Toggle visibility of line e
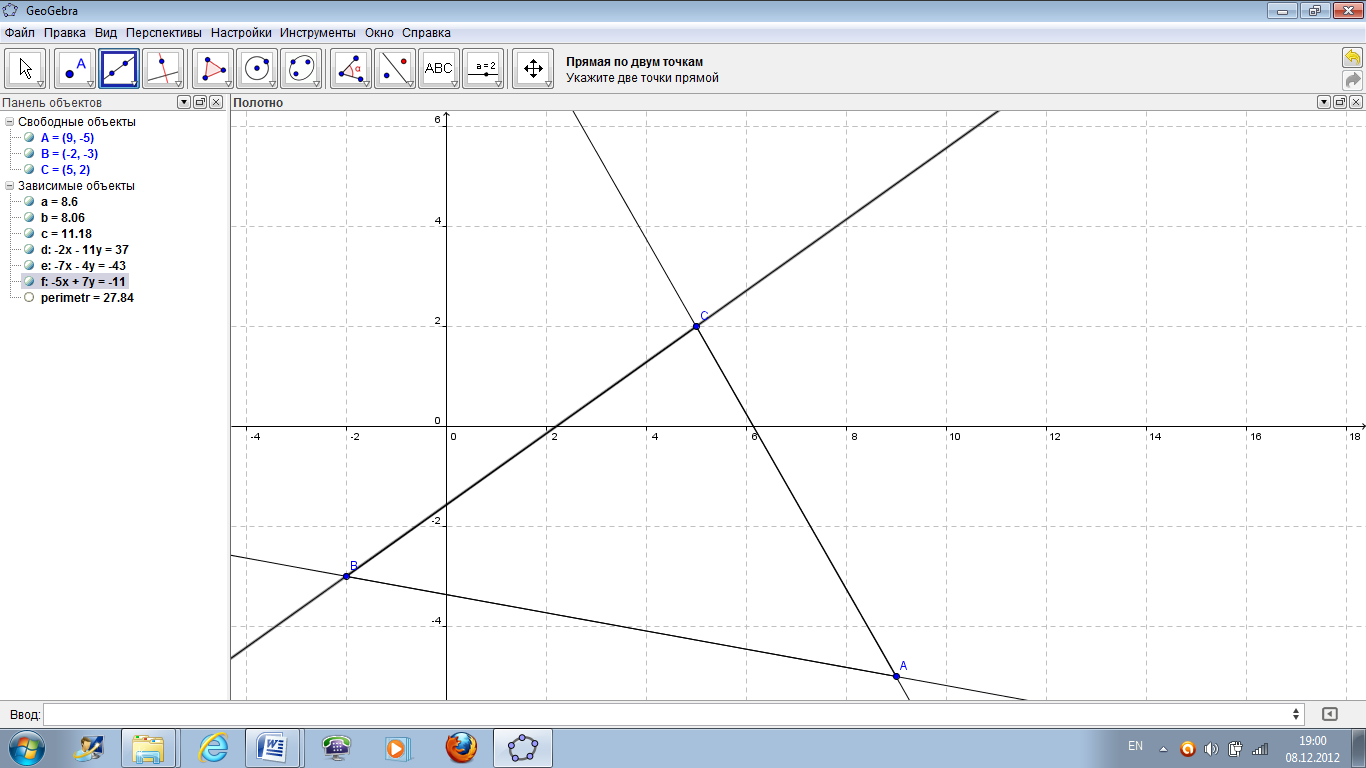The height and width of the screenshot is (768, 1366). [29, 266]
